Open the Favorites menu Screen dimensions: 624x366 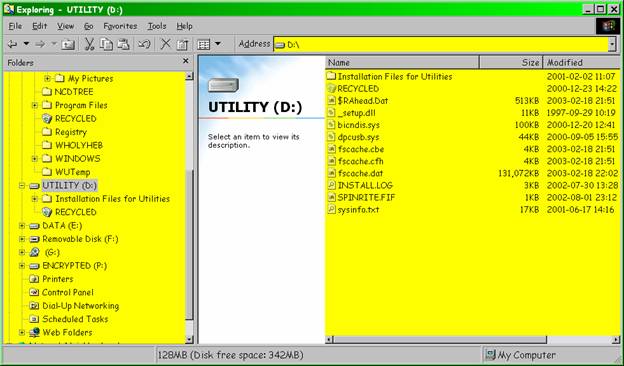pyautogui.click(x=120, y=26)
